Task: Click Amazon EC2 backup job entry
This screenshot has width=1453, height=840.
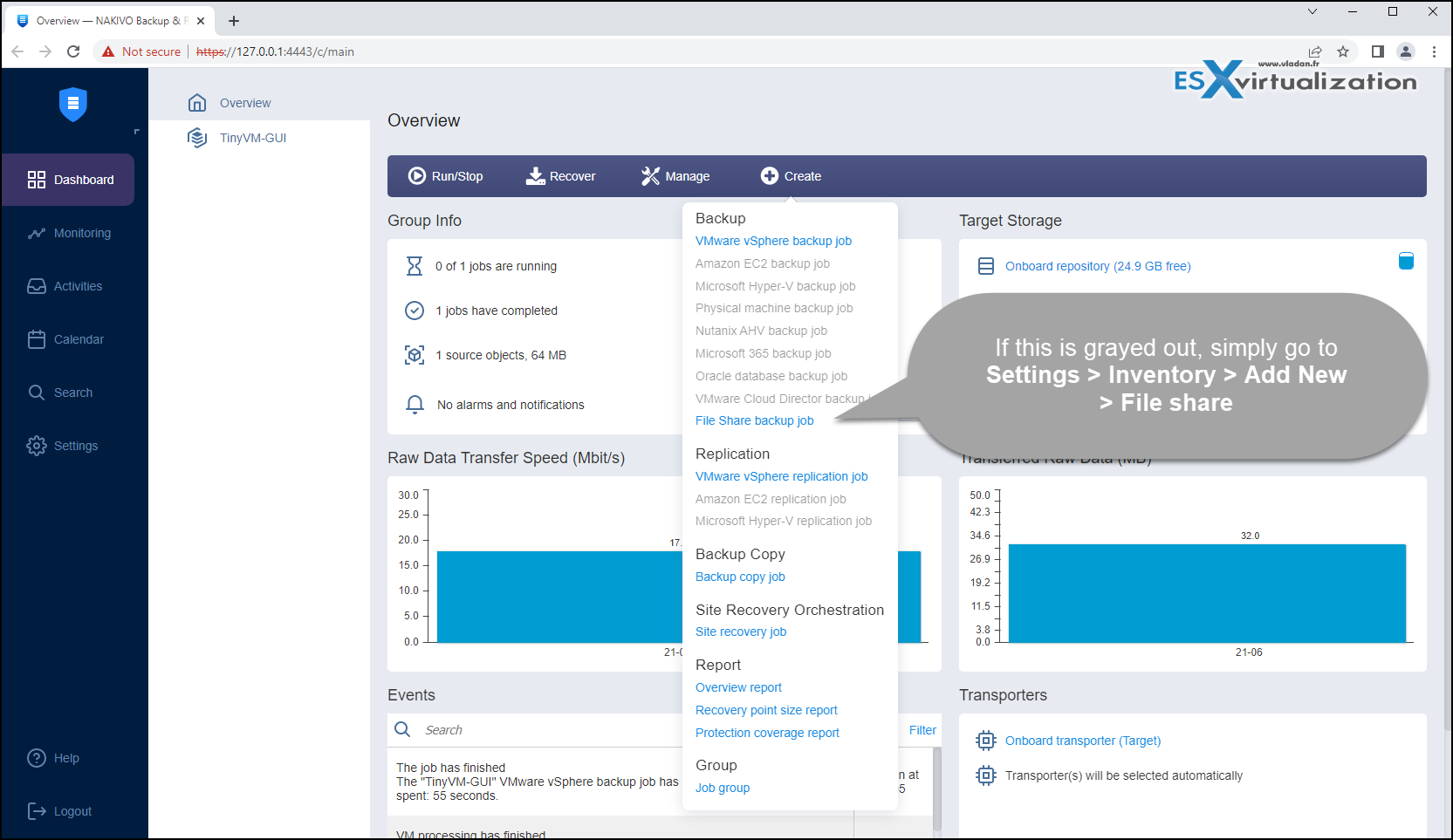Action: coord(762,263)
